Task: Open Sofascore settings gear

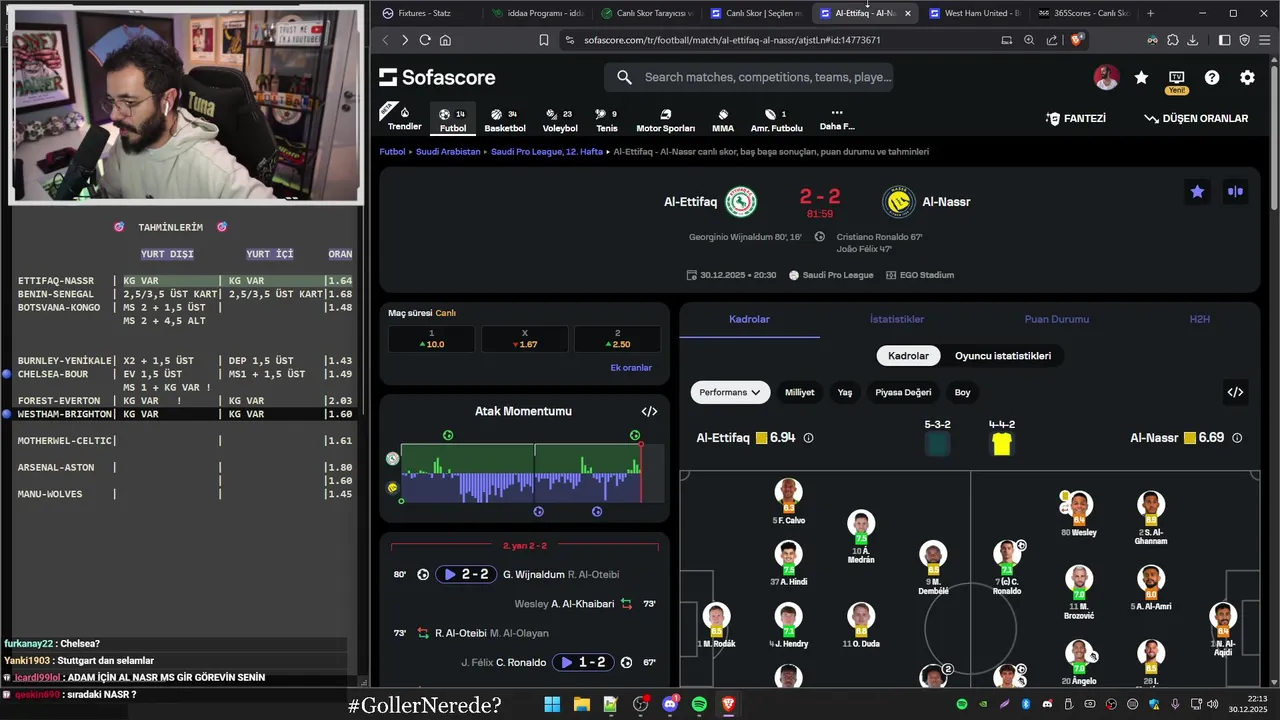Action: 1247,77
